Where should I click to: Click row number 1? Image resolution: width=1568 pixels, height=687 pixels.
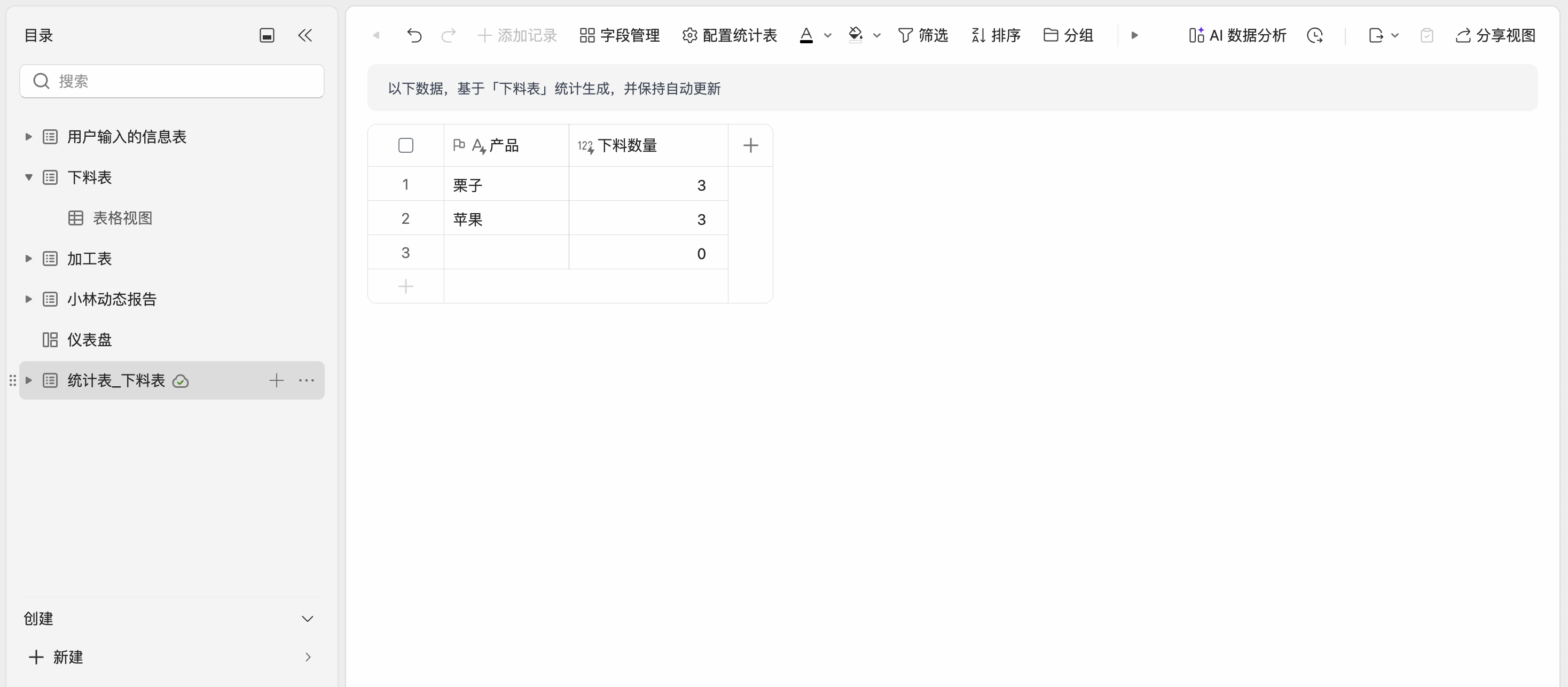405,184
